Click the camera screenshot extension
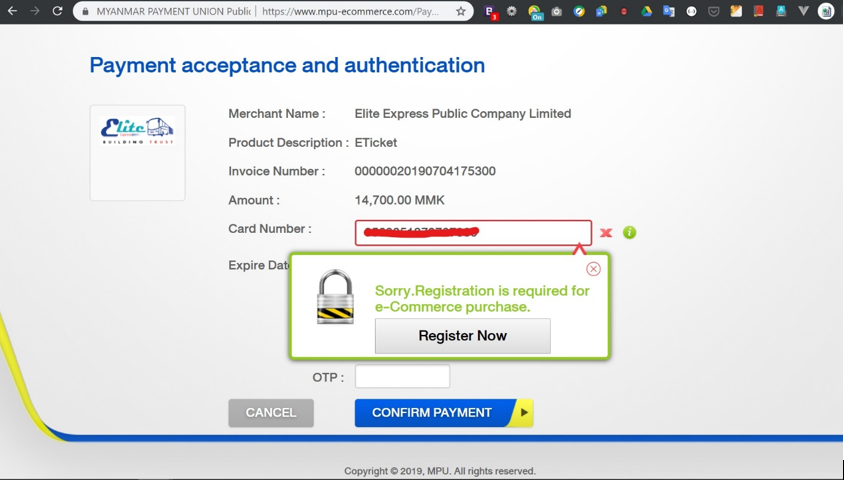The image size is (845, 481). [557, 11]
